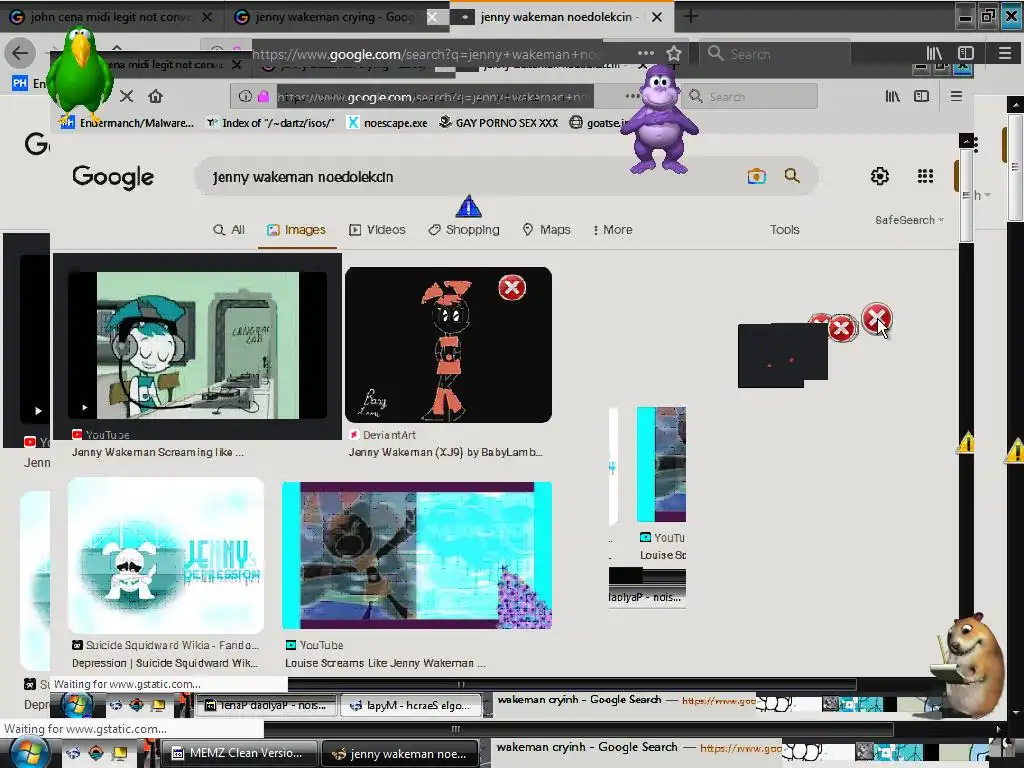
Task: Stop loading with the X button beside home
Action: pos(127,96)
